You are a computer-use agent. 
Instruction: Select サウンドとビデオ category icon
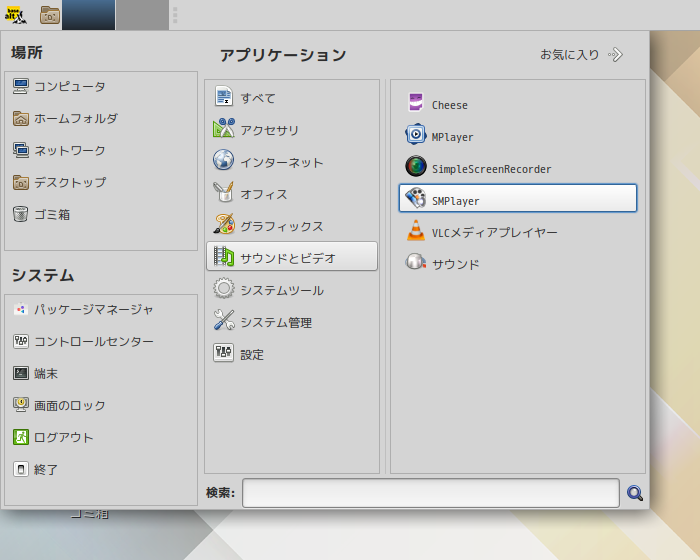[224, 256]
